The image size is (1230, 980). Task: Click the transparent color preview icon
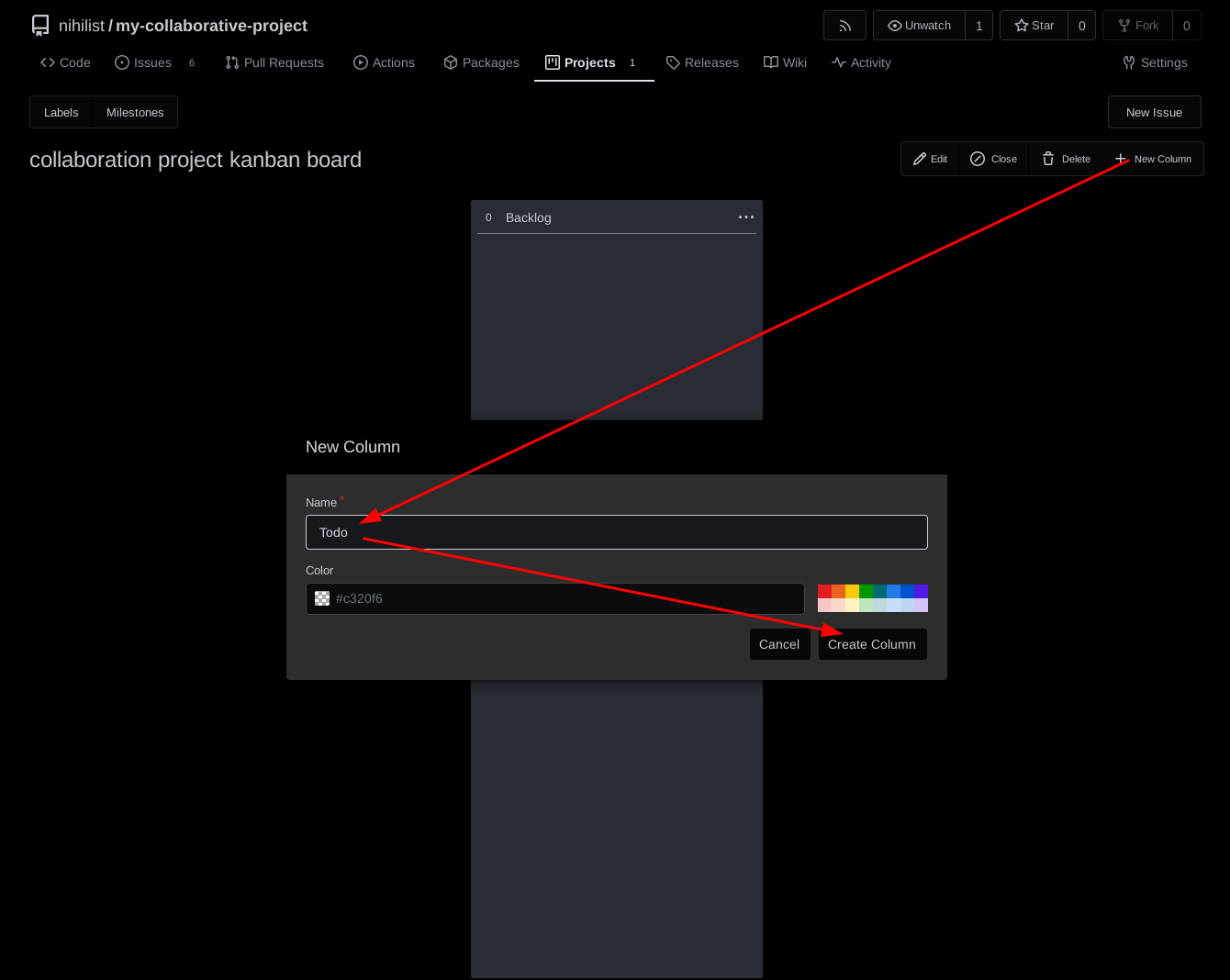[322, 598]
